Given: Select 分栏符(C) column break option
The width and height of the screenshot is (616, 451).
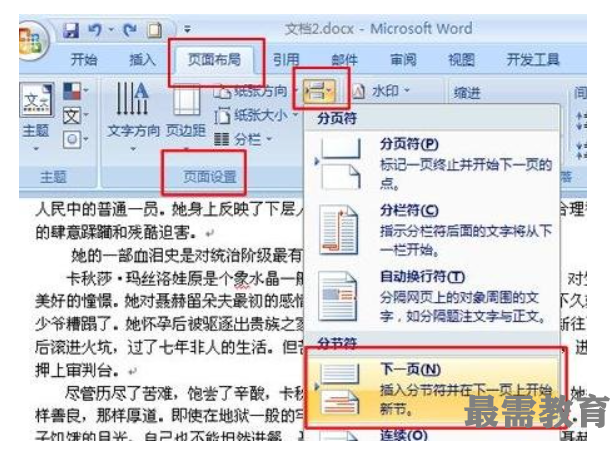Looking at the screenshot, I should (x=431, y=230).
